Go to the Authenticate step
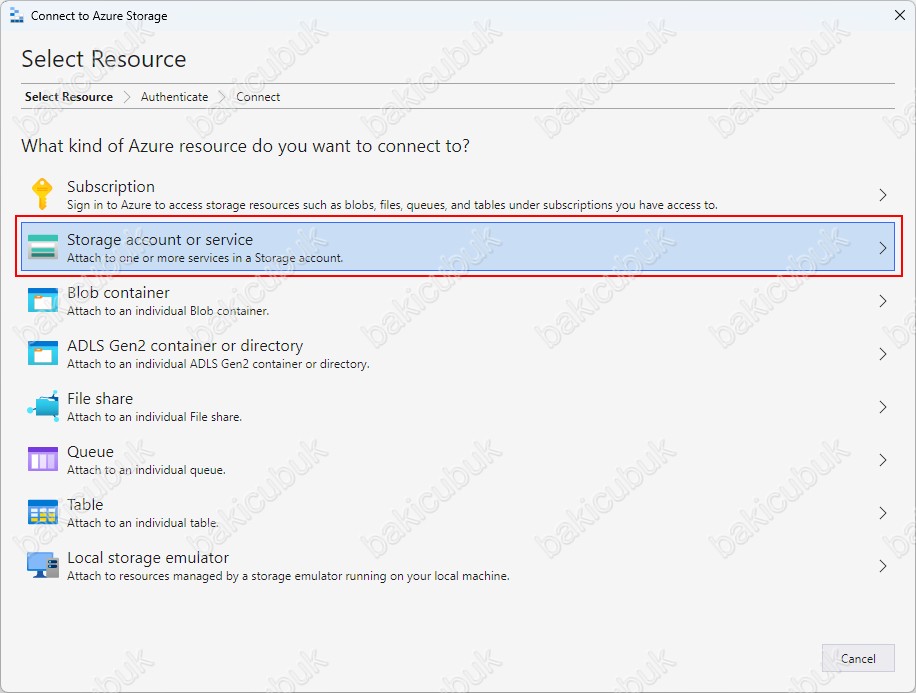This screenshot has width=916, height=693. coord(174,97)
